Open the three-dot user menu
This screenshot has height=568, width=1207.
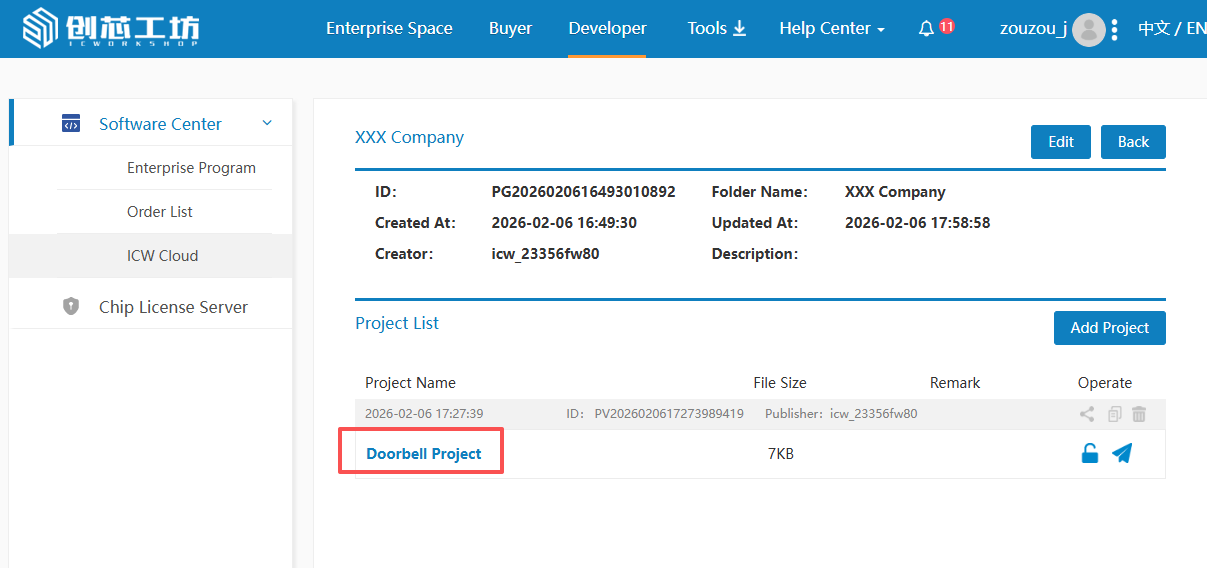(1115, 30)
